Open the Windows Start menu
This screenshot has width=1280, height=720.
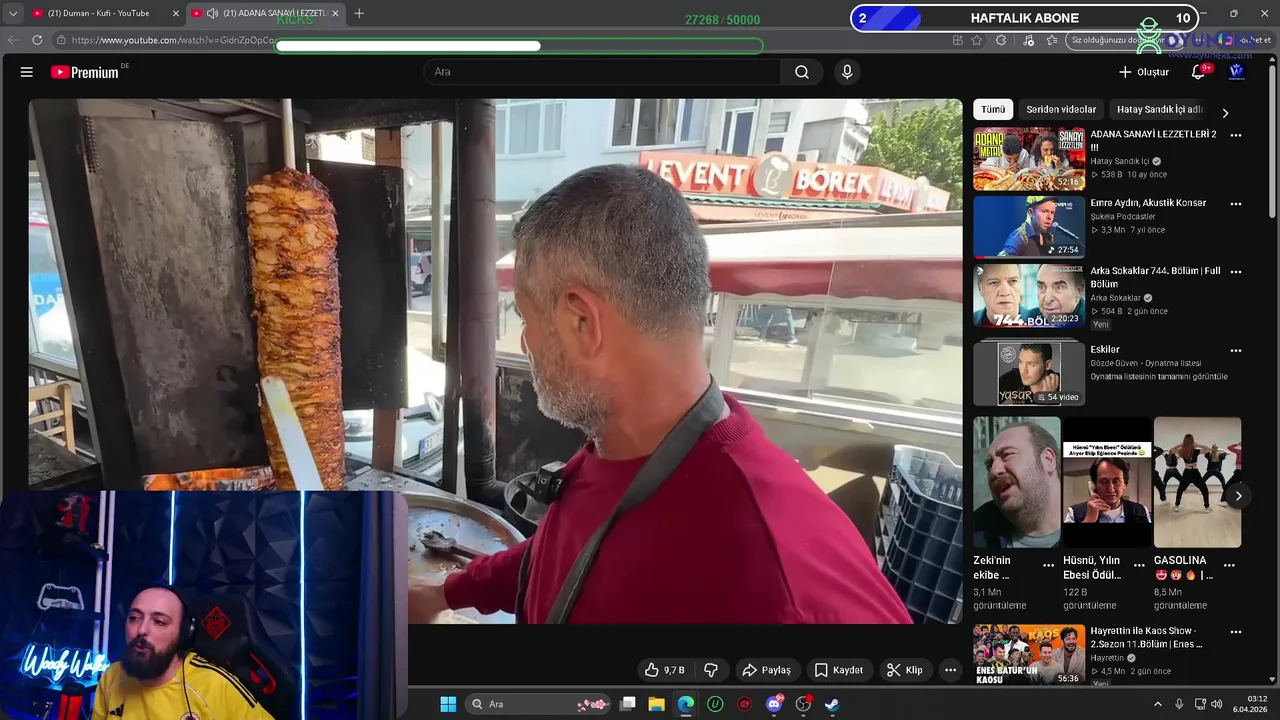(448, 704)
